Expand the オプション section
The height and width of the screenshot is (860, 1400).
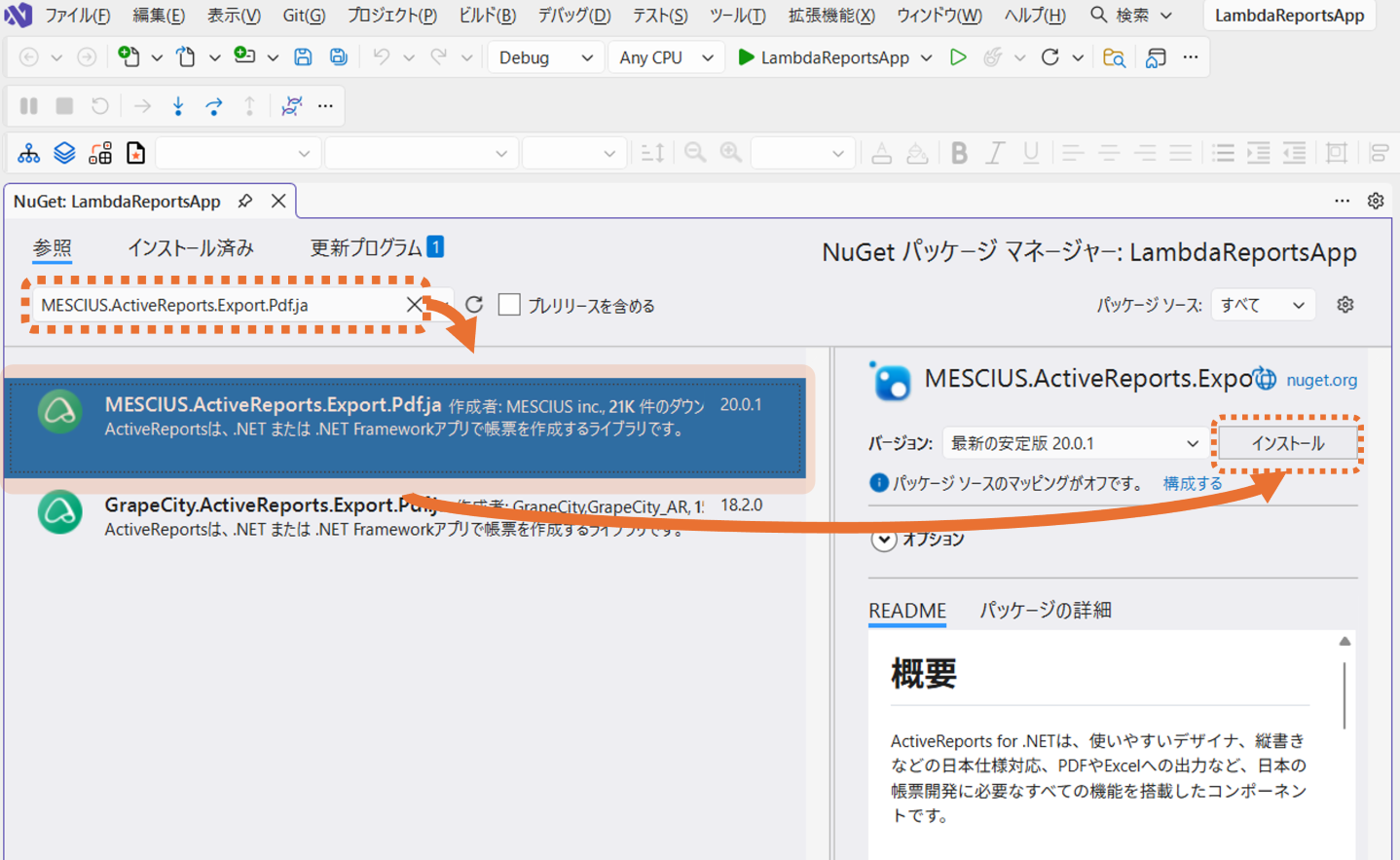point(884,540)
